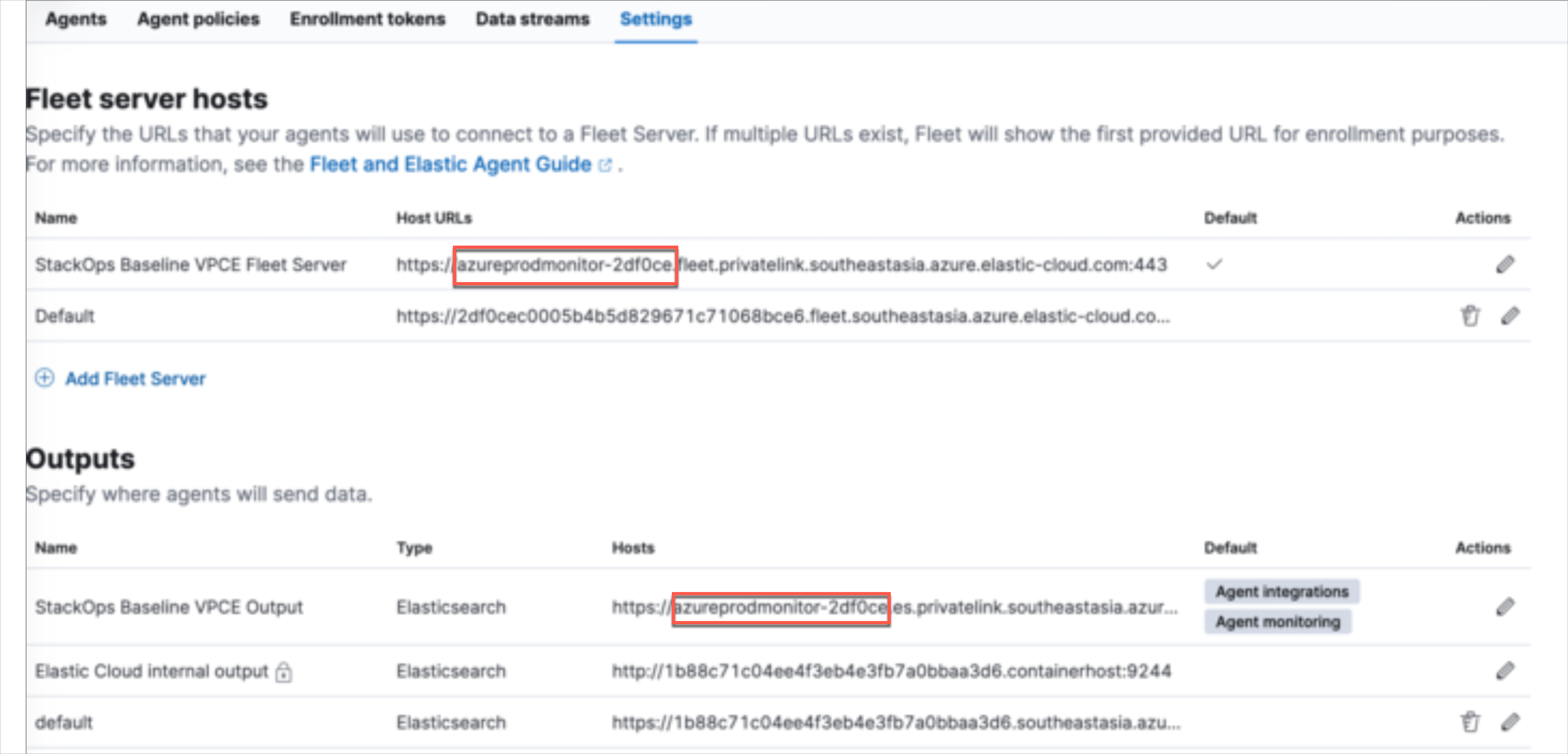
Task: Edit the Default fleet server host
Action: pos(1510,315)
